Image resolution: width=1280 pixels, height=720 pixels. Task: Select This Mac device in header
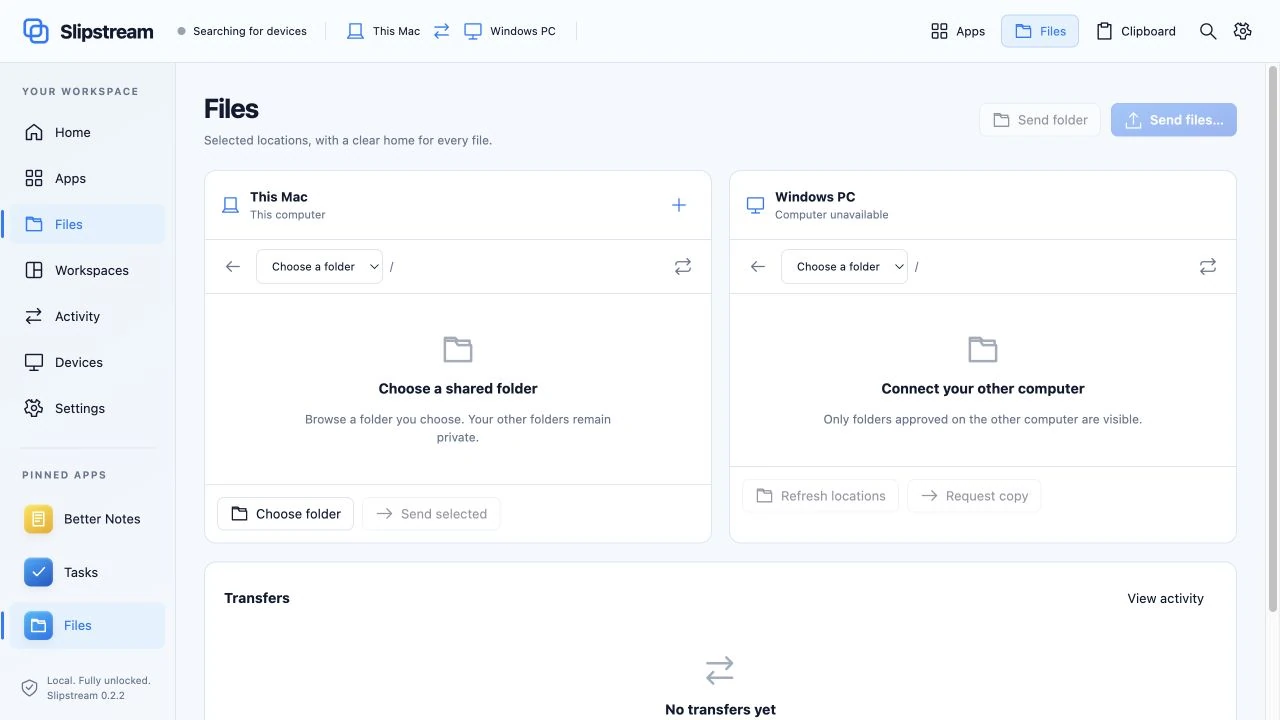point(383,31)
